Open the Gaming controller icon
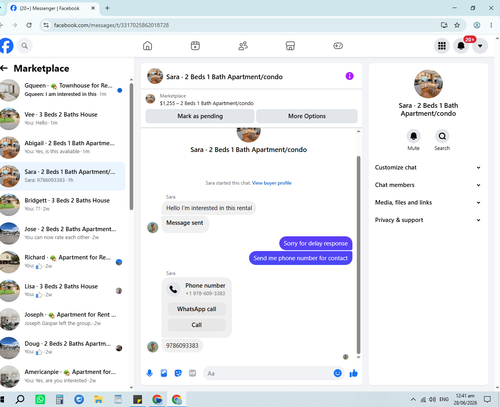The width and height of the screenshot is (500, 407). pyautogui.click(x=338, y=46)
